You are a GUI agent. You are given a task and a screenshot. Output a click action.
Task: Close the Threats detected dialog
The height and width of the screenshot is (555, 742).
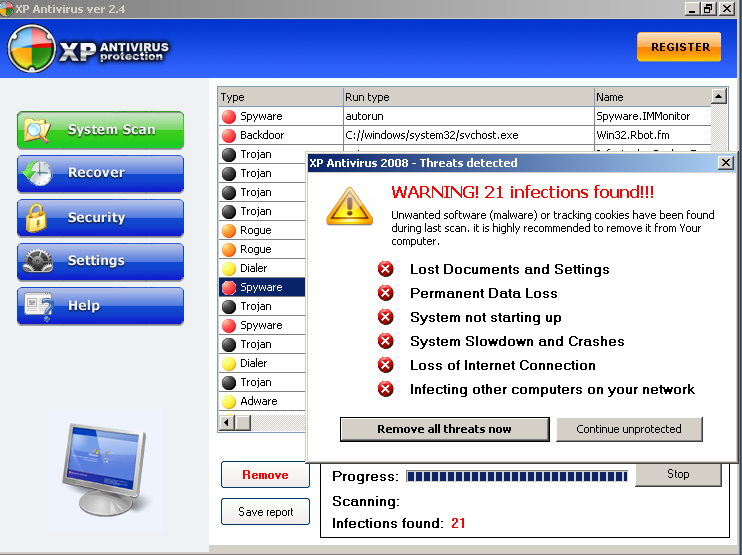click(x=725, y=163)
